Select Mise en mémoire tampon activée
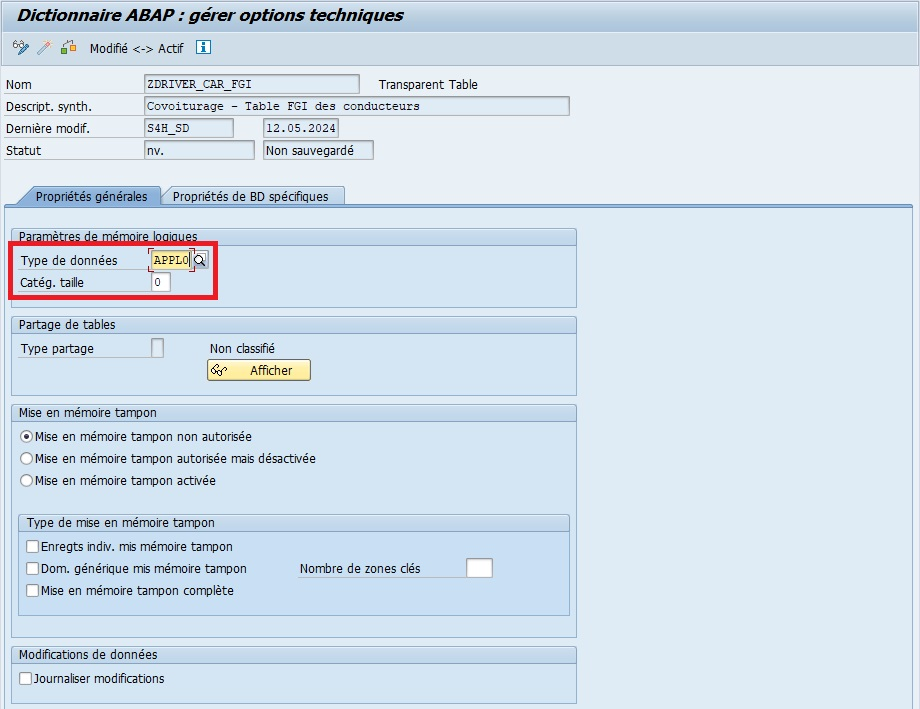 tap(27, 481)
